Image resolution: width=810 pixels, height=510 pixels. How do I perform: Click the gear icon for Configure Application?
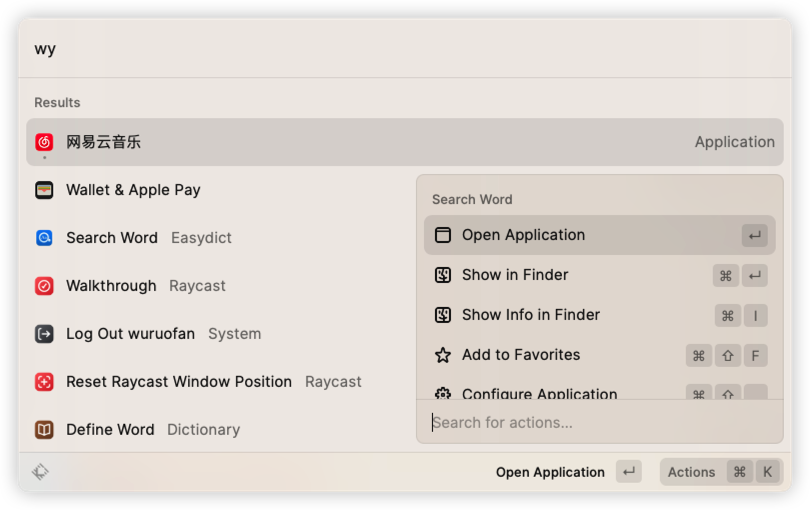point(443,394)
